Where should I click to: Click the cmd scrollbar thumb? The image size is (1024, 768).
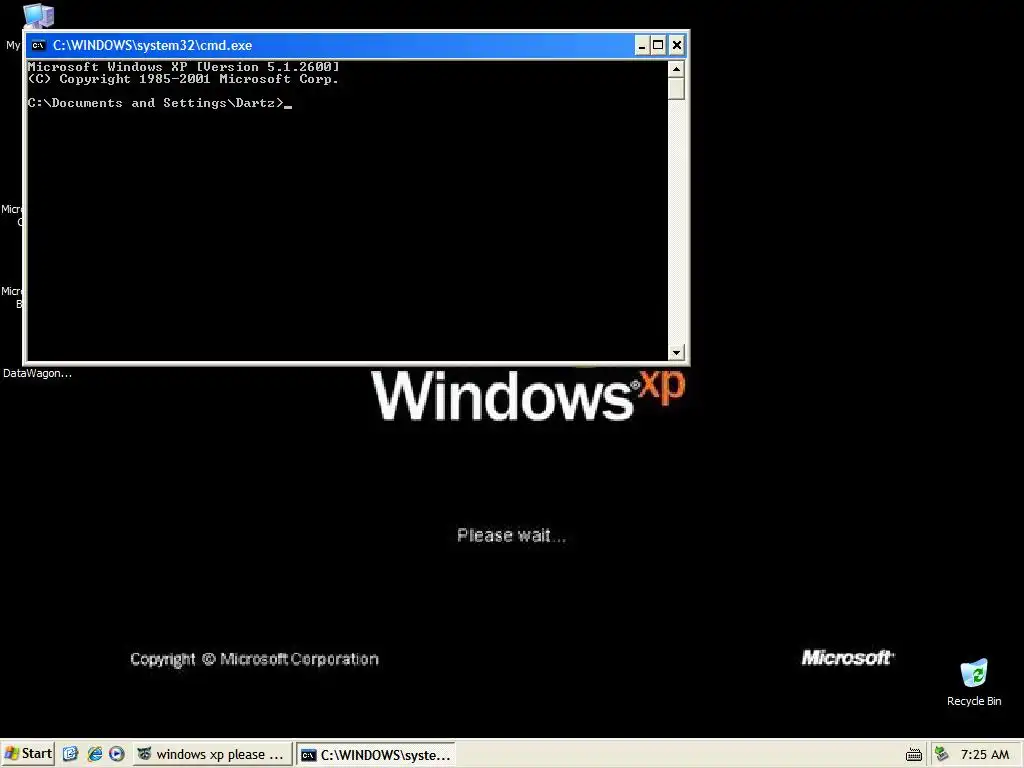[676, 88]
